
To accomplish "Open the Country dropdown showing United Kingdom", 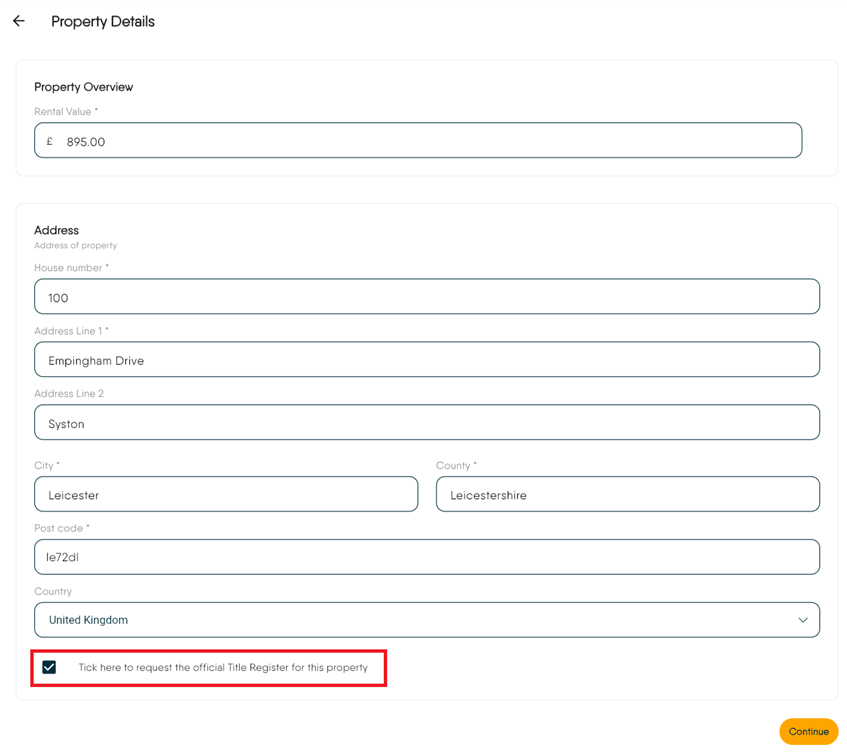I will tap(426, 620).
